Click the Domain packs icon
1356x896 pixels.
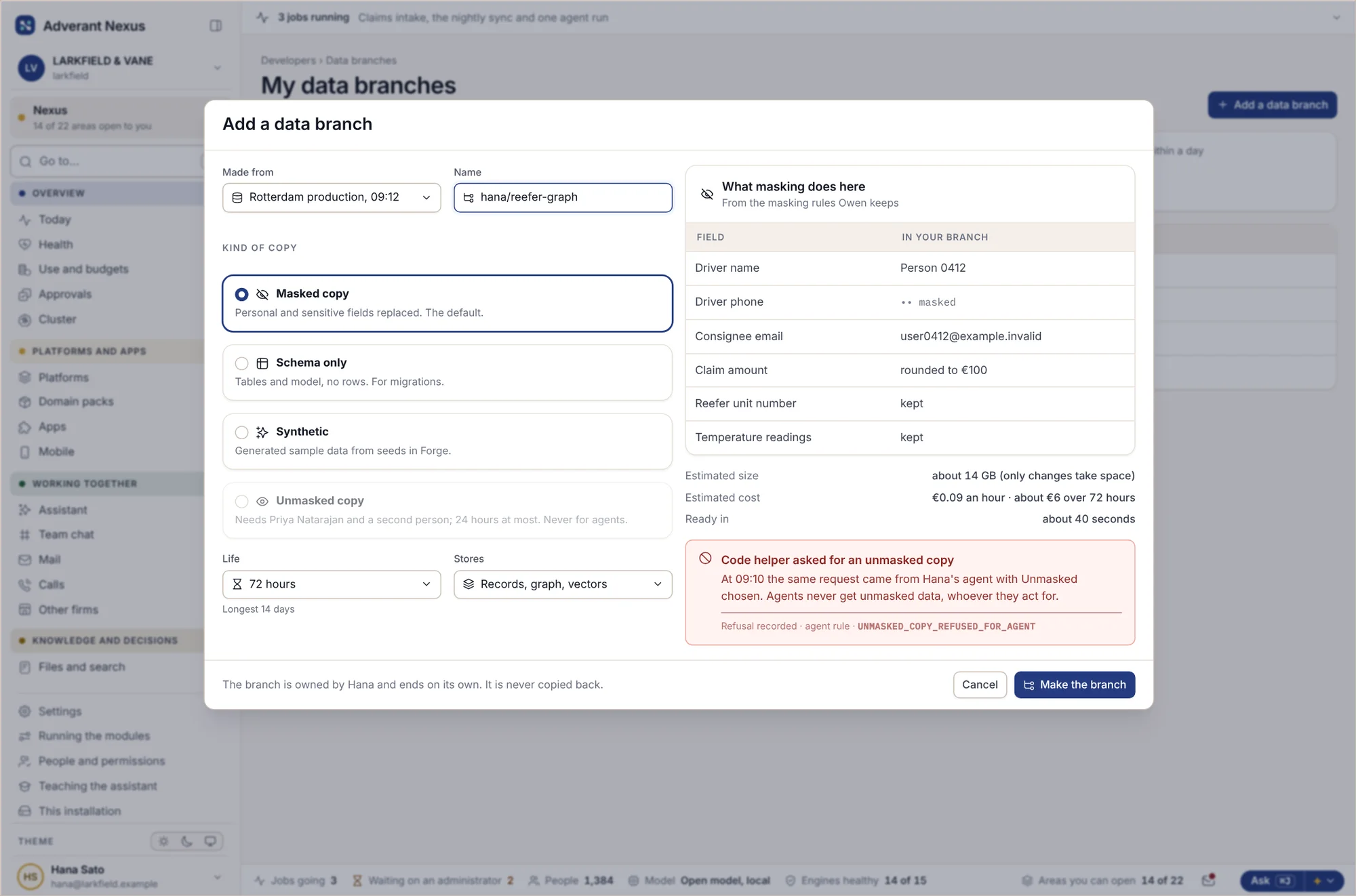coord(25,402)
